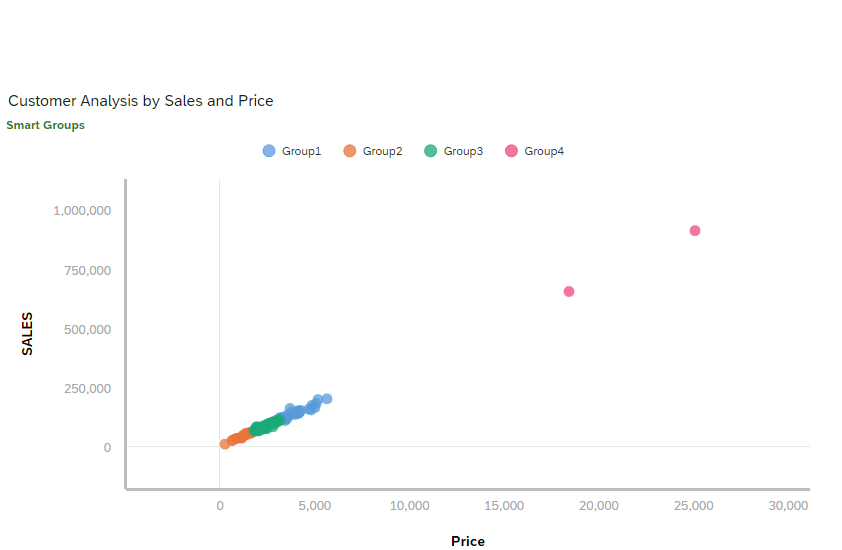Click the SALES axis title

28,334
